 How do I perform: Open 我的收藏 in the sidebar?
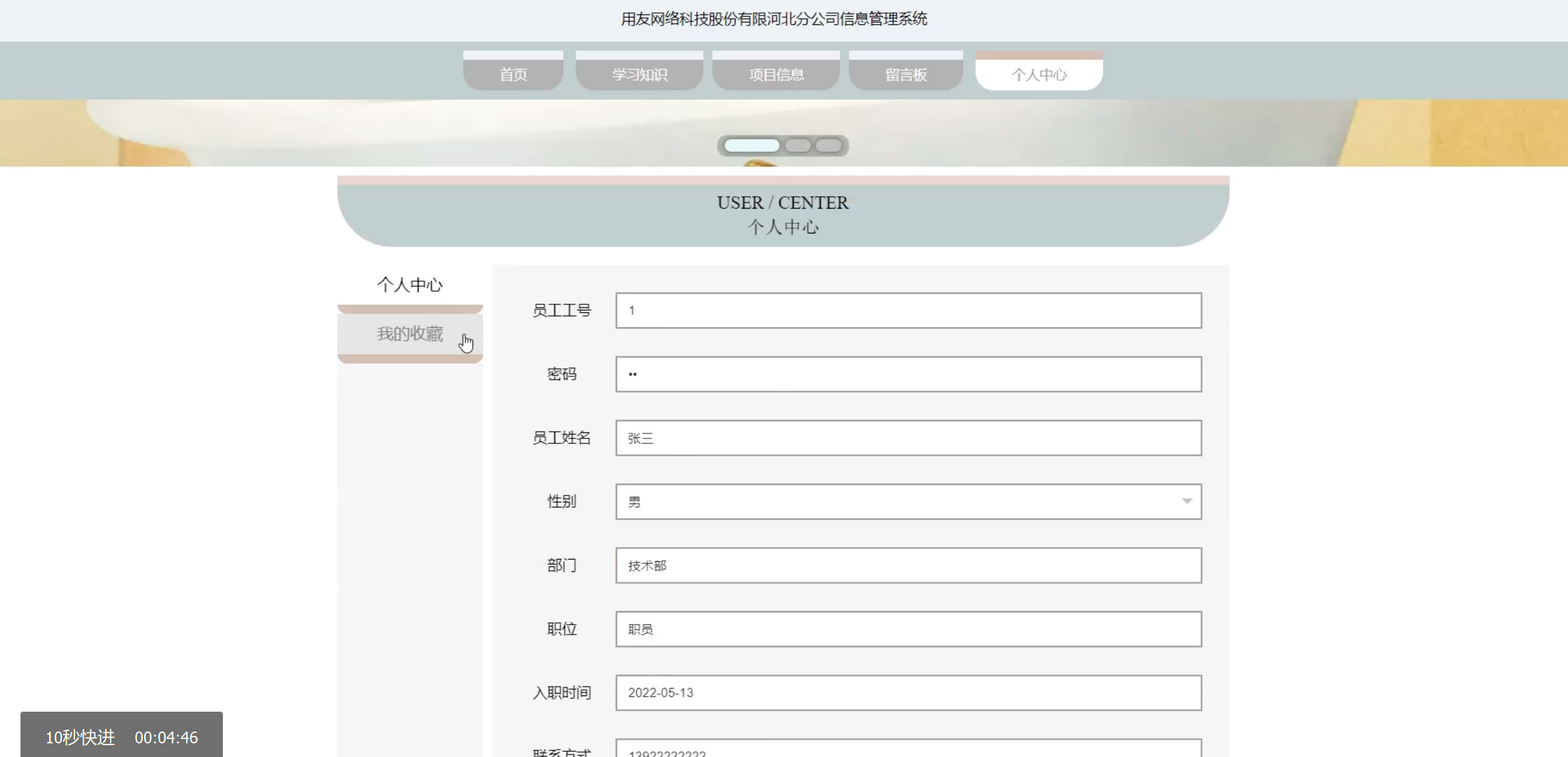(x=410, y=334)
